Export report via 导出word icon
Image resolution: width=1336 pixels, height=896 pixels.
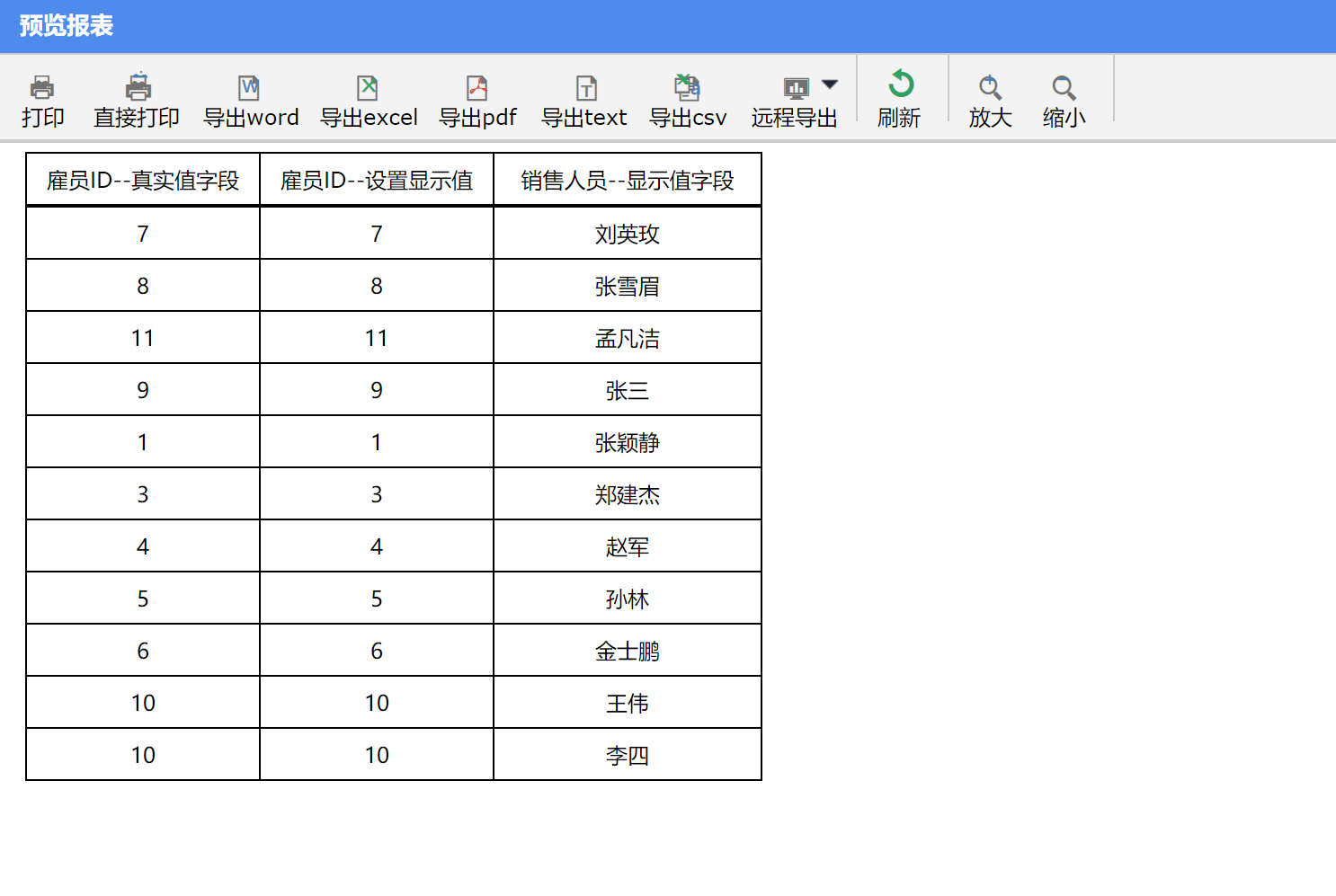(249, 88)
